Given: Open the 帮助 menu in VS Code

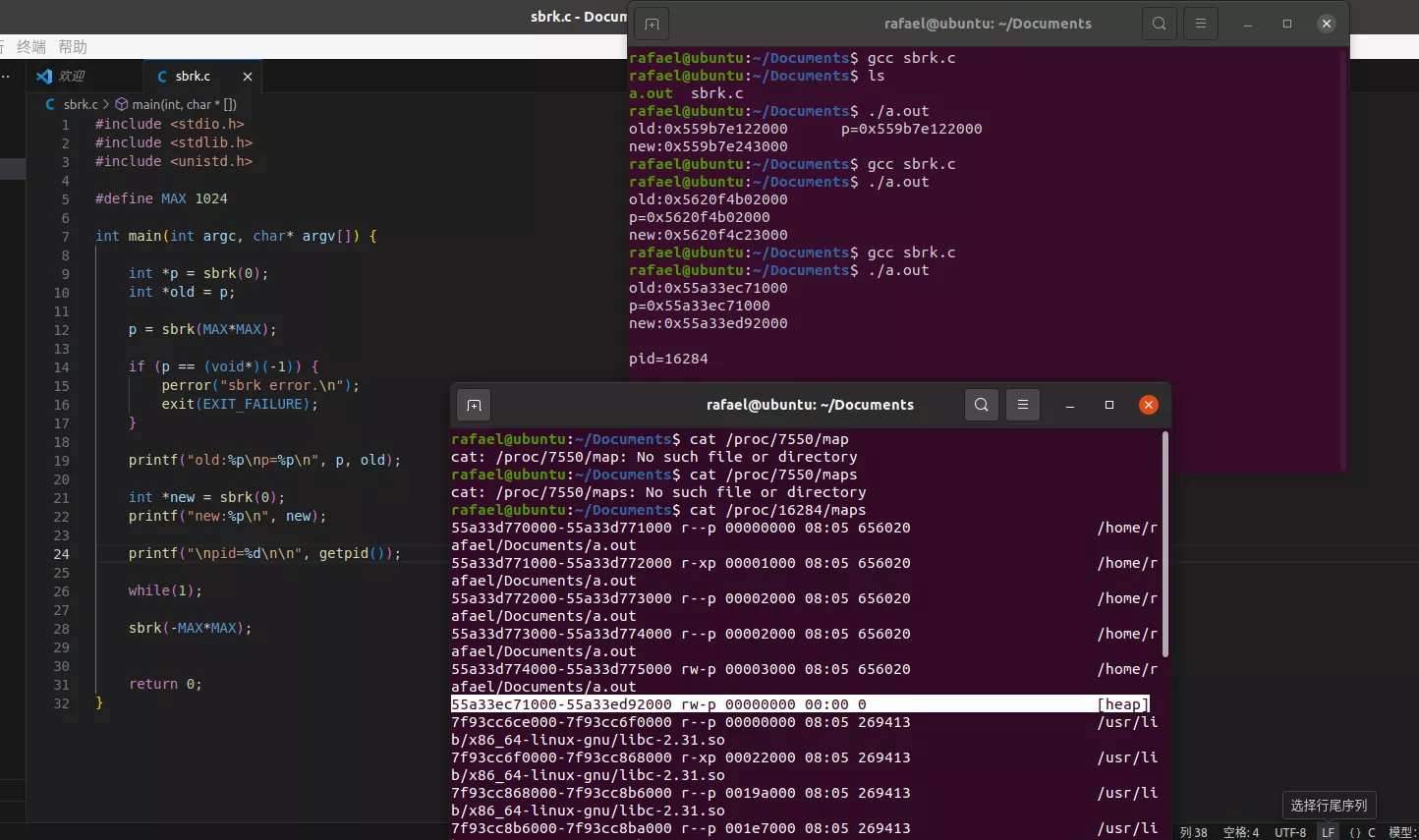Looking at the screenshot, I should point(73,47).
